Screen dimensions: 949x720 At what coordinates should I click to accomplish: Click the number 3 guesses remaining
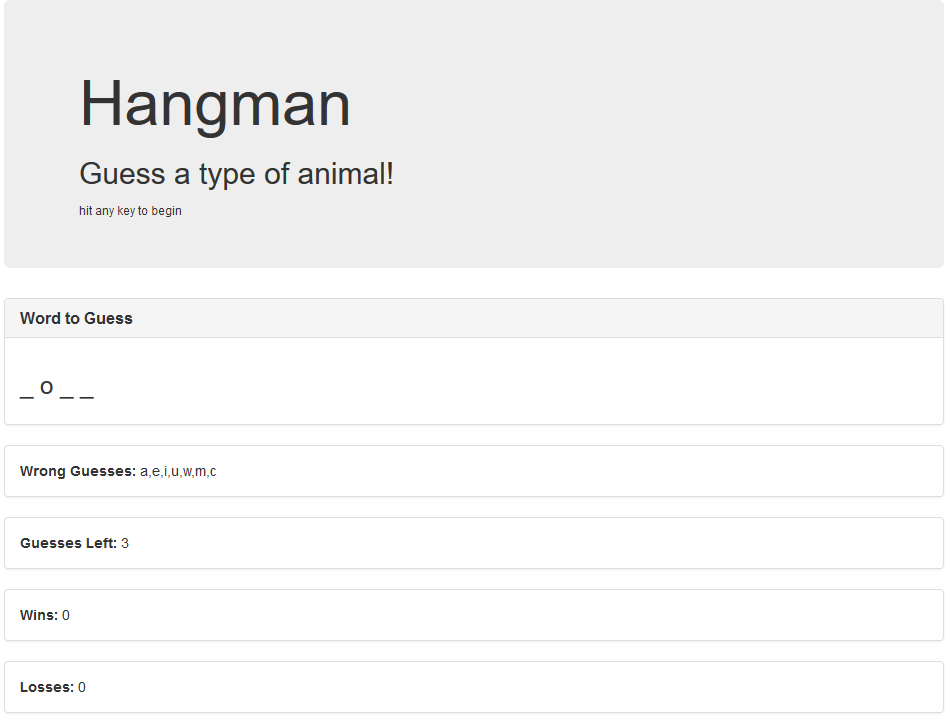(x=125, y=543)
